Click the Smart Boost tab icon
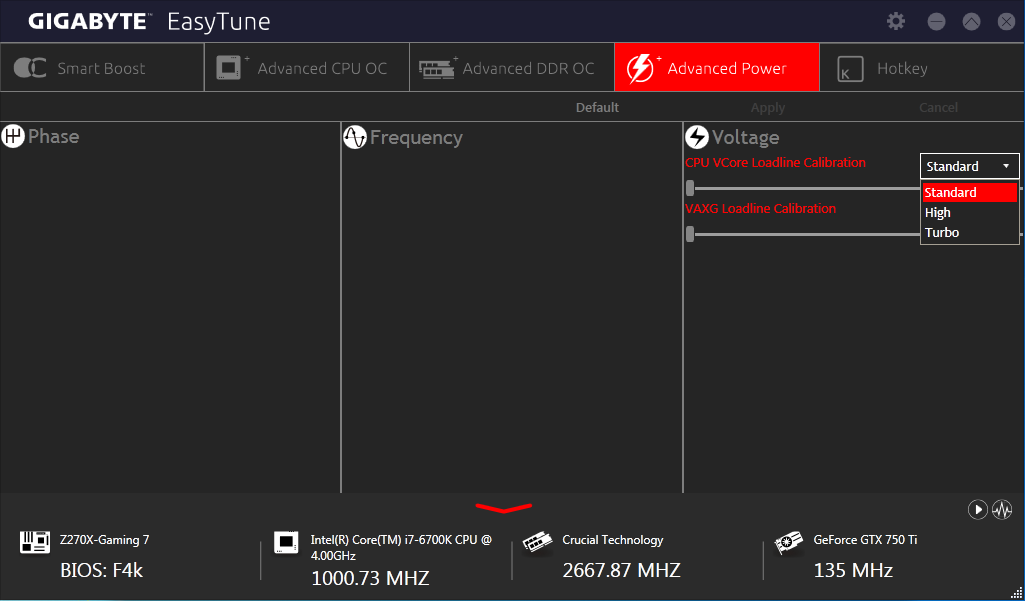Viewport: 1025px width, 601px height. point(30,68)
